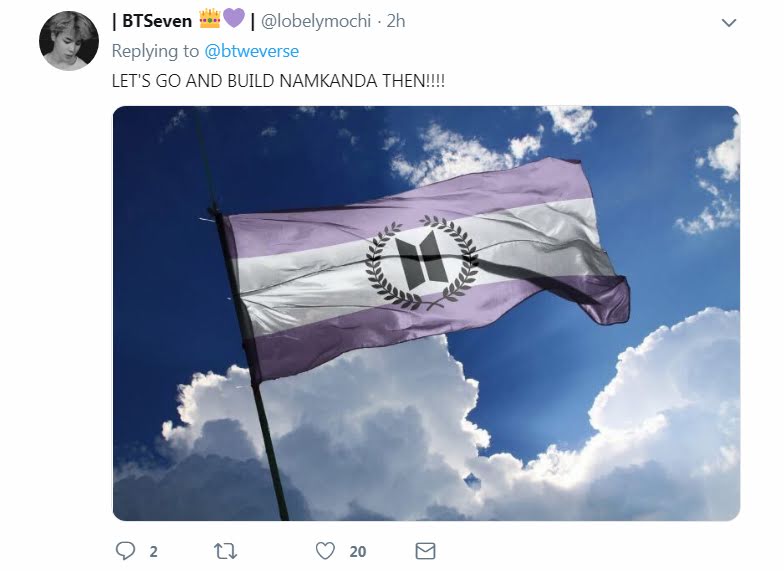The image size is (784, 571).
Task: Enlarge the purple flag photo attachment
Action: 426,313
